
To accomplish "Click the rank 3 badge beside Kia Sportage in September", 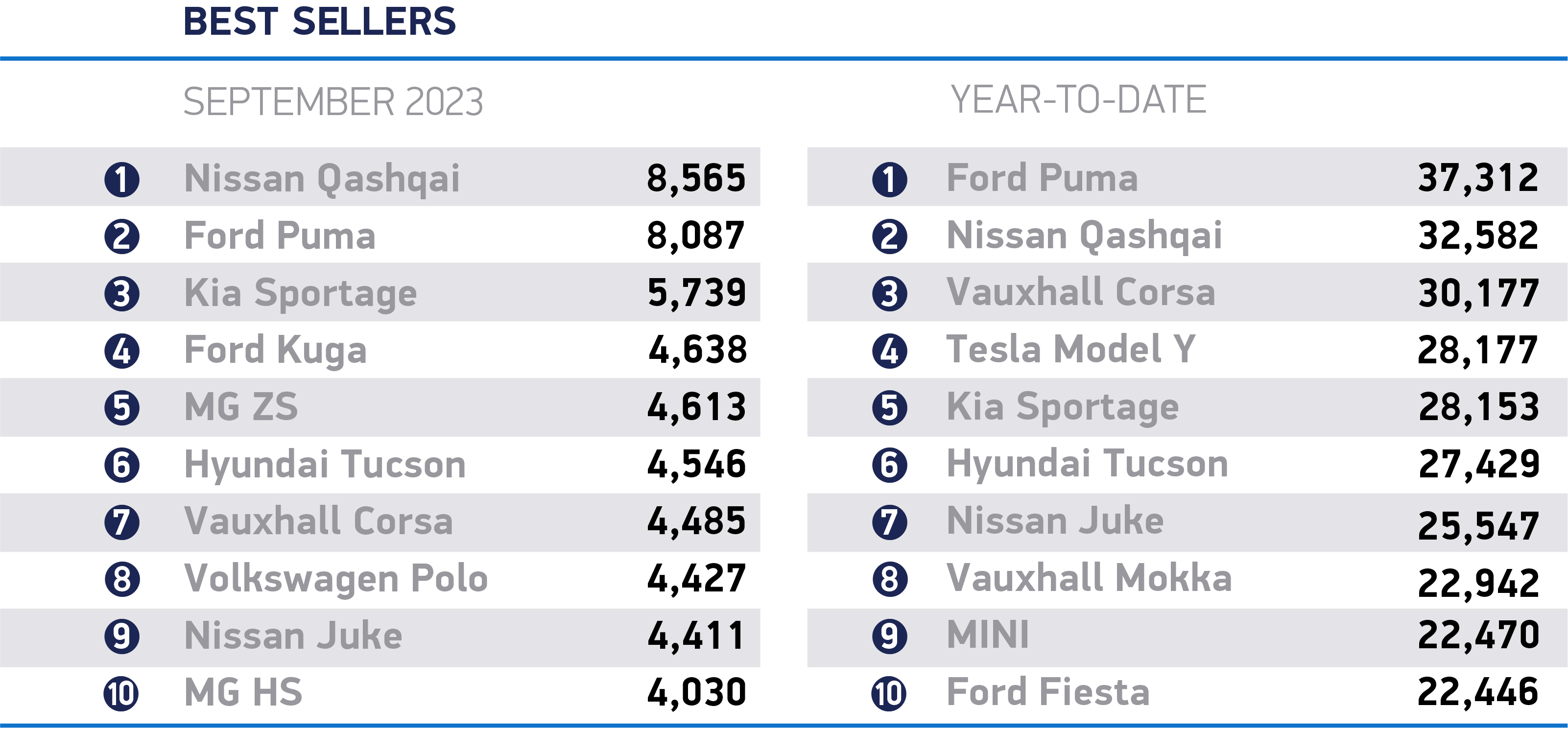I will (122, 294).
